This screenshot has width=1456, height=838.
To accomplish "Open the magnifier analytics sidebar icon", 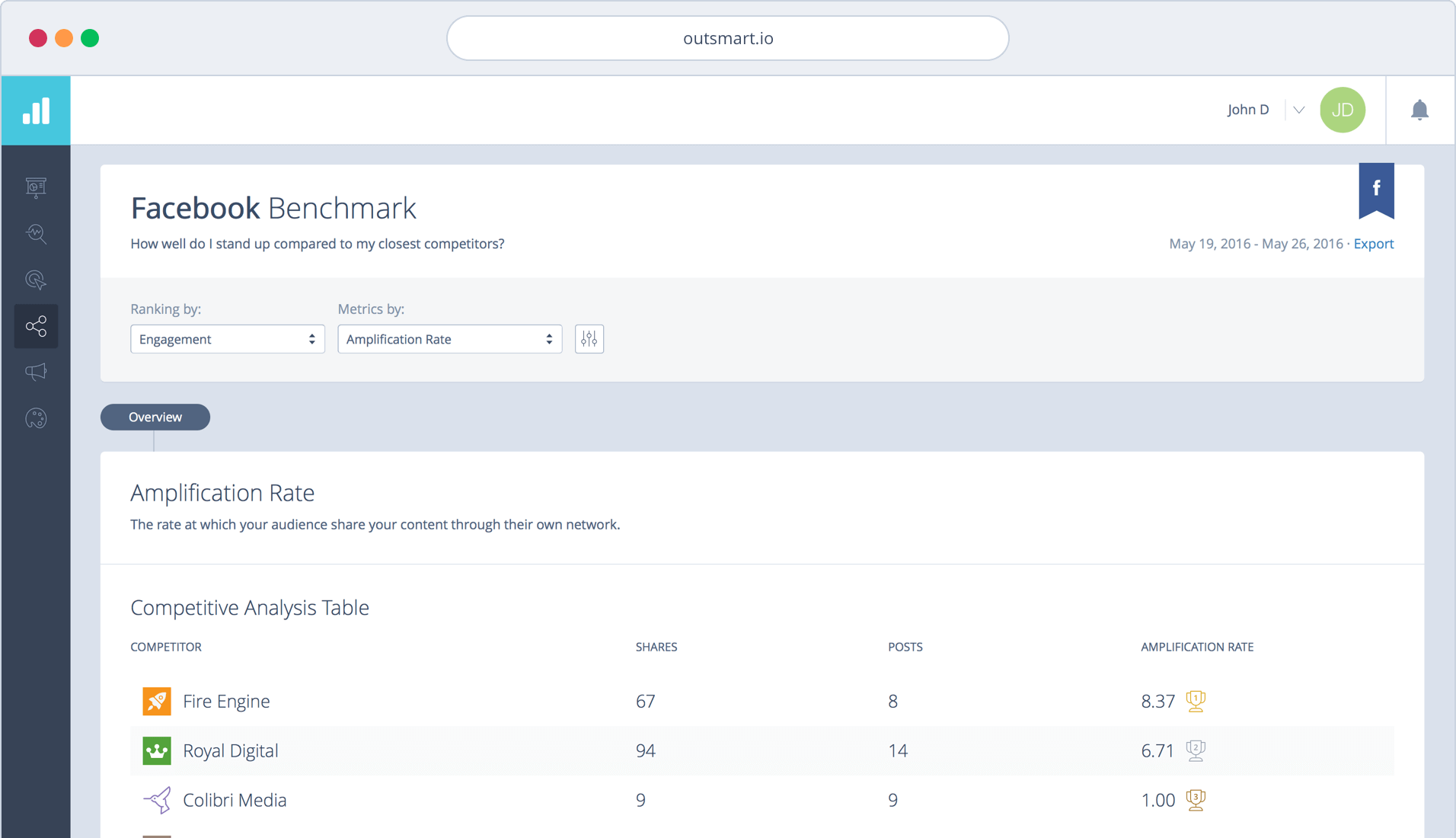I will 36,234.
